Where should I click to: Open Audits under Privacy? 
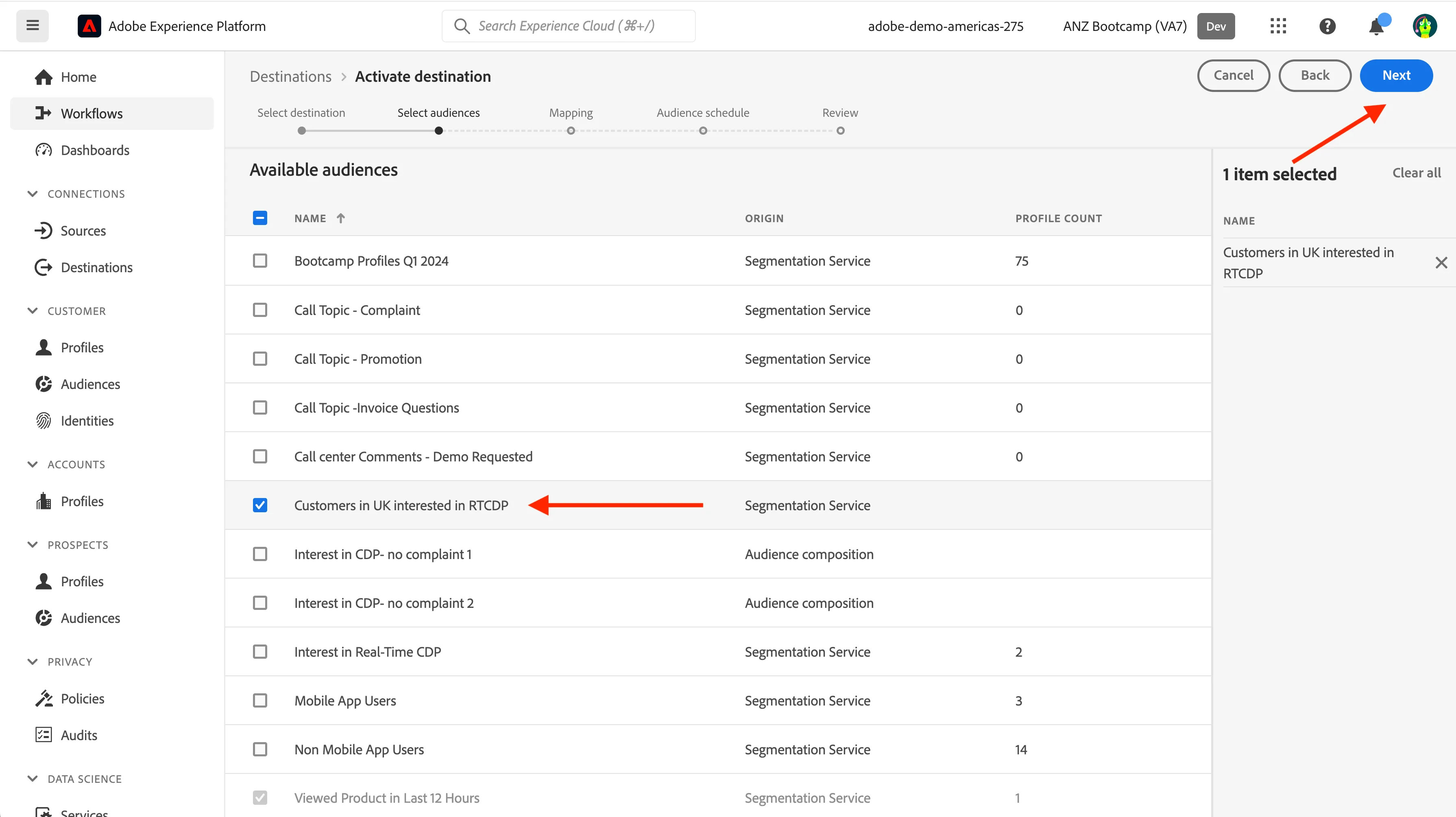click(112, 735)
